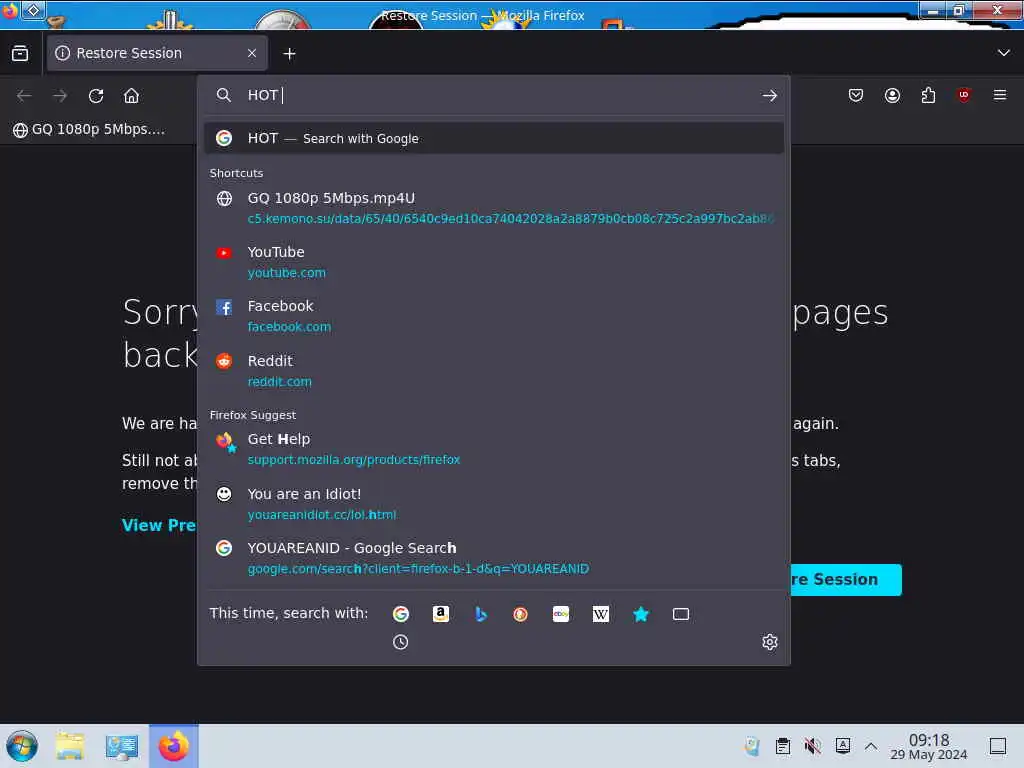
Task: Open the Extensions puzzle icon
Action: tap(928, 95)
